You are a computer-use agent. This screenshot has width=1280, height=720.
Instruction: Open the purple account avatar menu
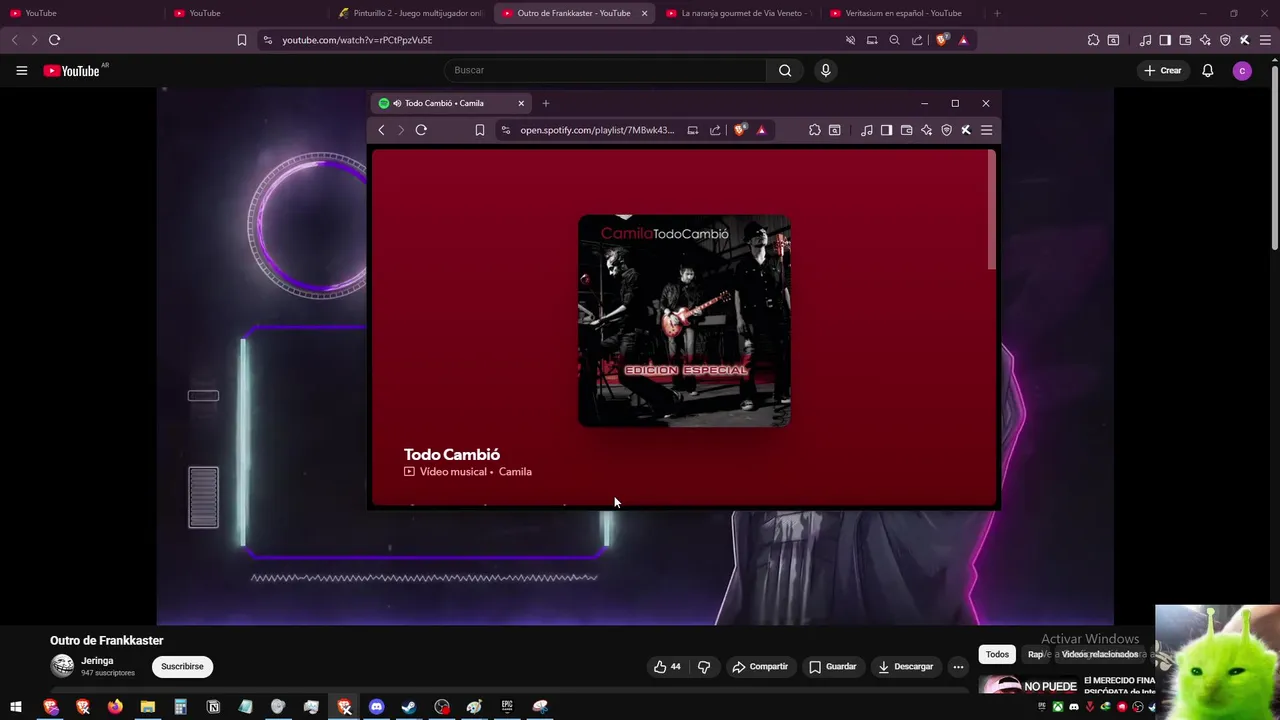(1242, 70)
